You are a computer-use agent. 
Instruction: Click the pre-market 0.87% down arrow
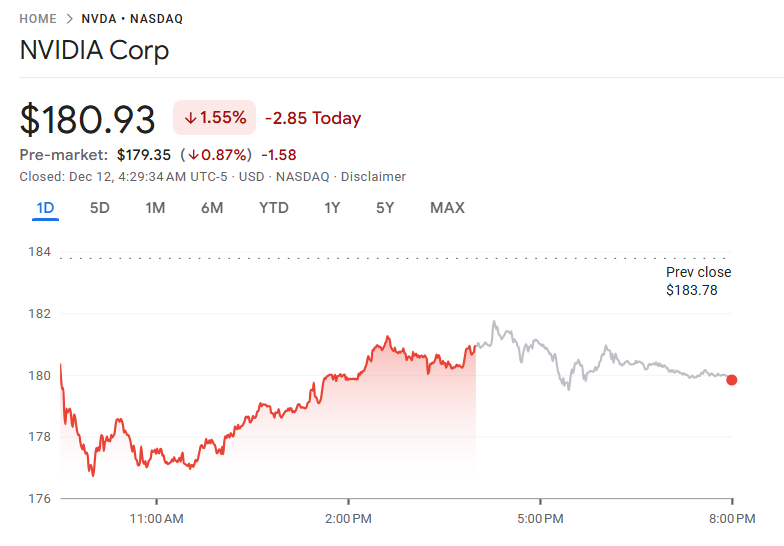click(194, 155)
